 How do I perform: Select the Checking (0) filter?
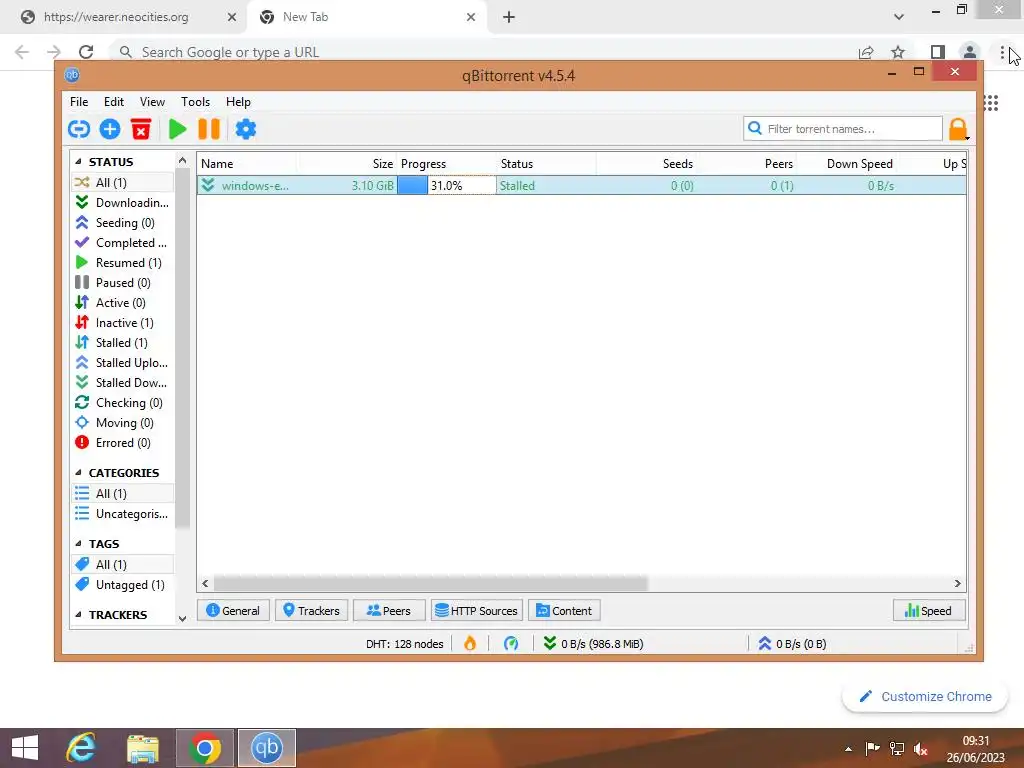pos(122,403)
